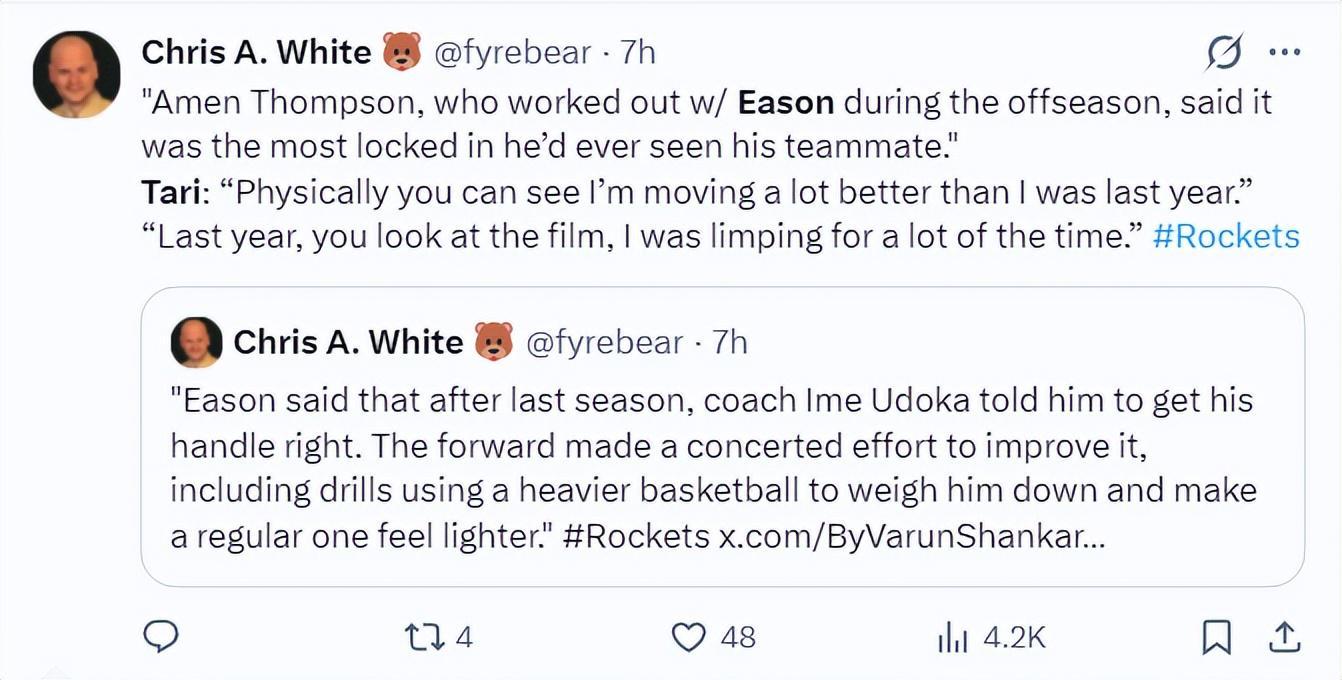Screen dimensions: 1342x680
Task: Open the Grok slash-circle icon
Action: (x=1225, y=52)
